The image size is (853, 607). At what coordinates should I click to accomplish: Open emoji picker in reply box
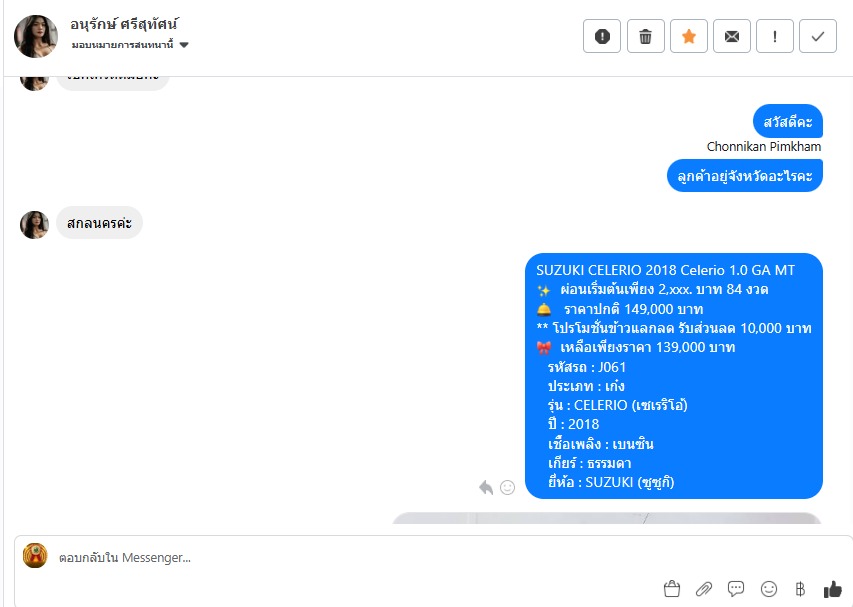click(x=769, y=589)
